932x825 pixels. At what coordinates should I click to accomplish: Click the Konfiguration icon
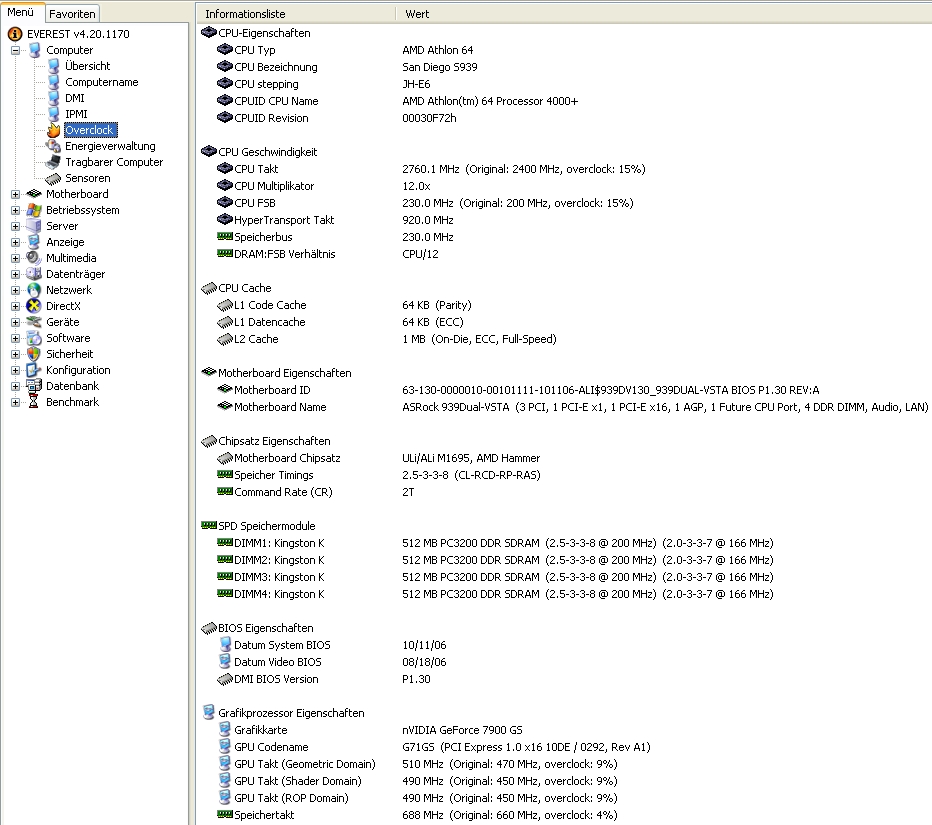click(x=34, y=370)
